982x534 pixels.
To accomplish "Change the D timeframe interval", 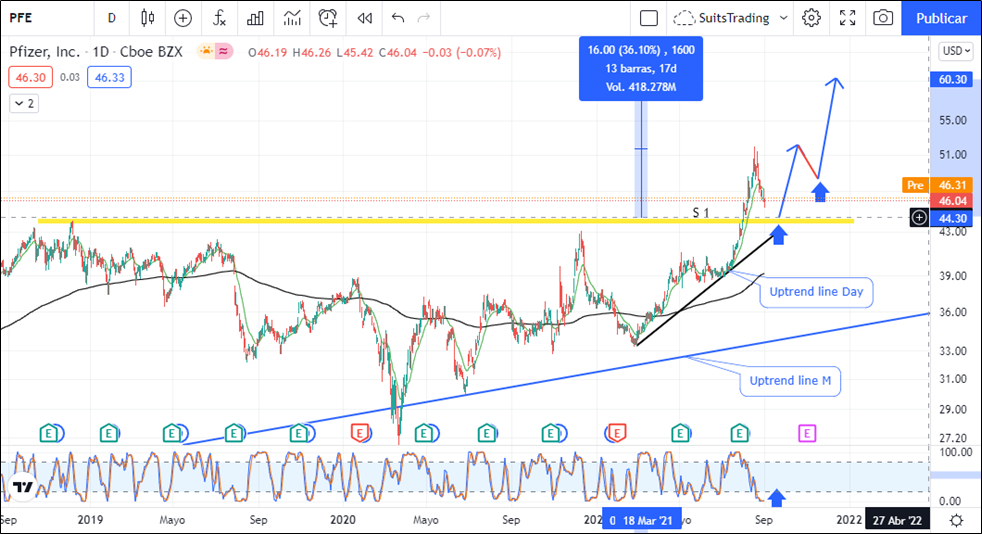I will tap(111, 17).
